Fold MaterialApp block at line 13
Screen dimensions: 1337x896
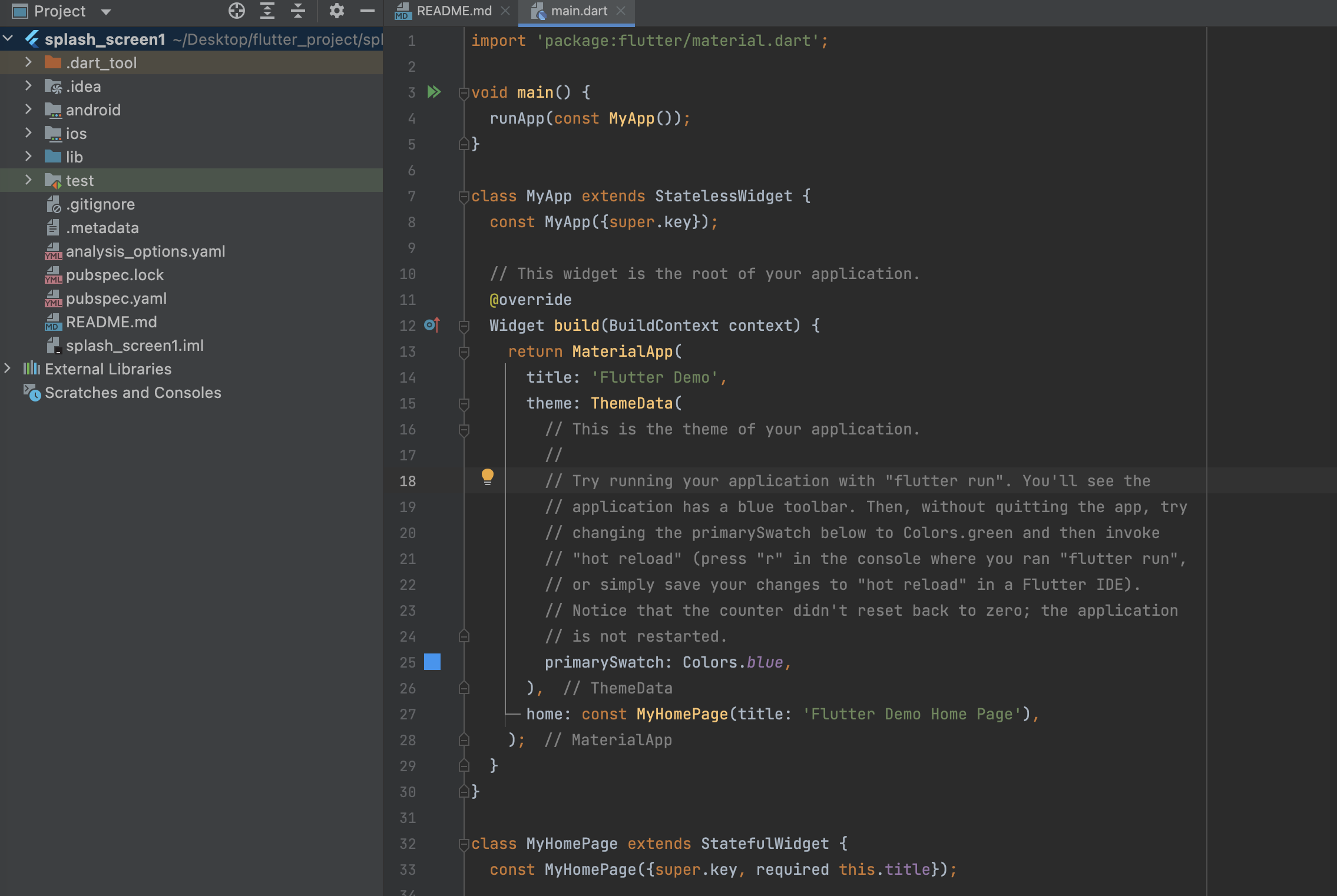(464, 351)
